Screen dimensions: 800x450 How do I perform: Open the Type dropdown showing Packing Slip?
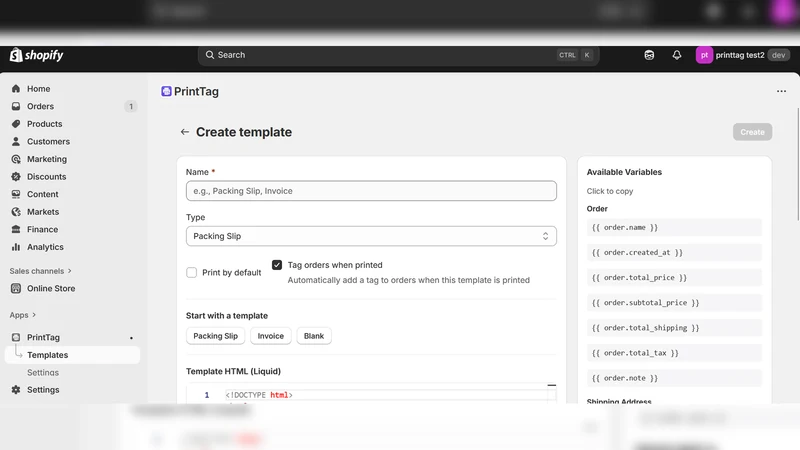coord(371,236)
